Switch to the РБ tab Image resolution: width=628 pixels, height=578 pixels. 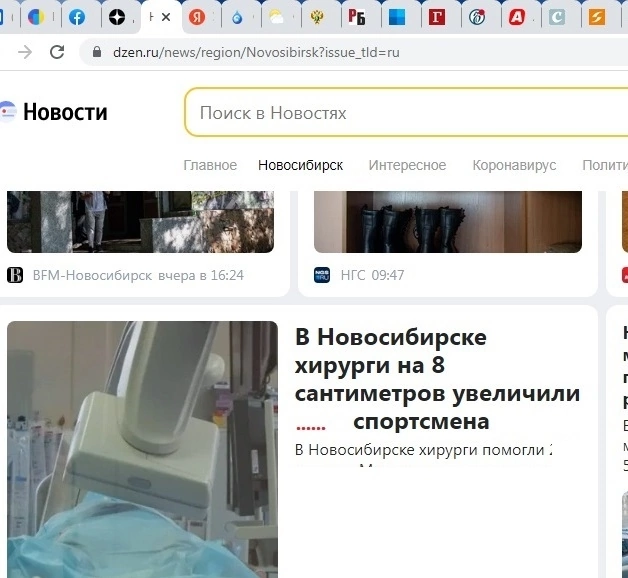pyautogui.click(x=356, y=17)
